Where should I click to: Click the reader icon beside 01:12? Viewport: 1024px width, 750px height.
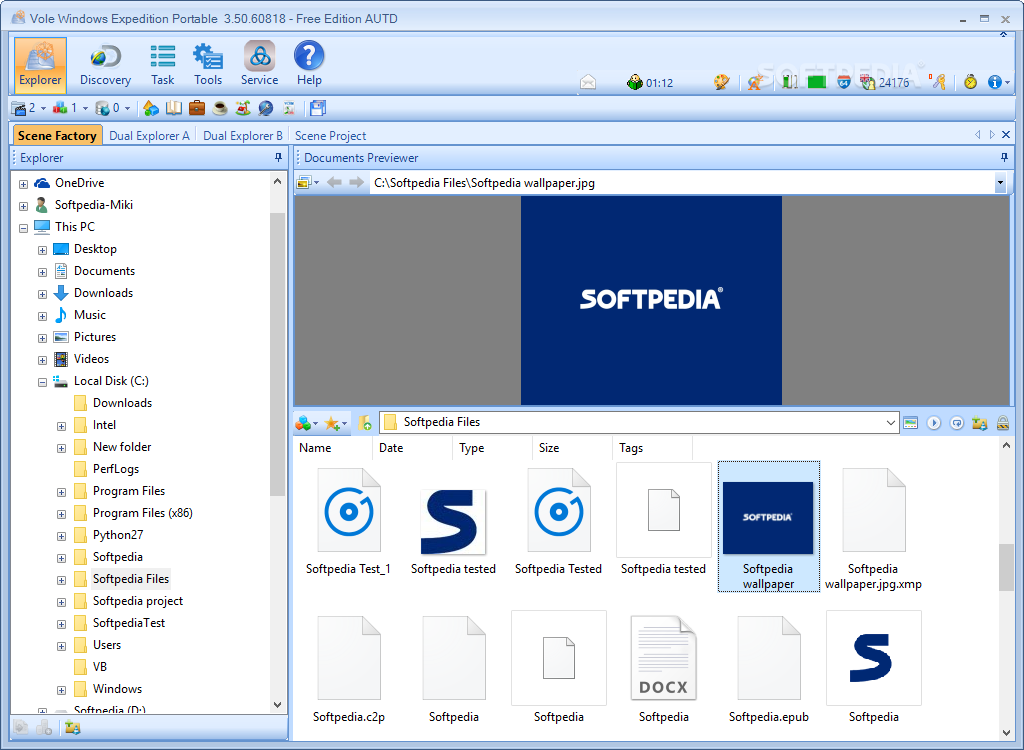(x=634, y=82)
